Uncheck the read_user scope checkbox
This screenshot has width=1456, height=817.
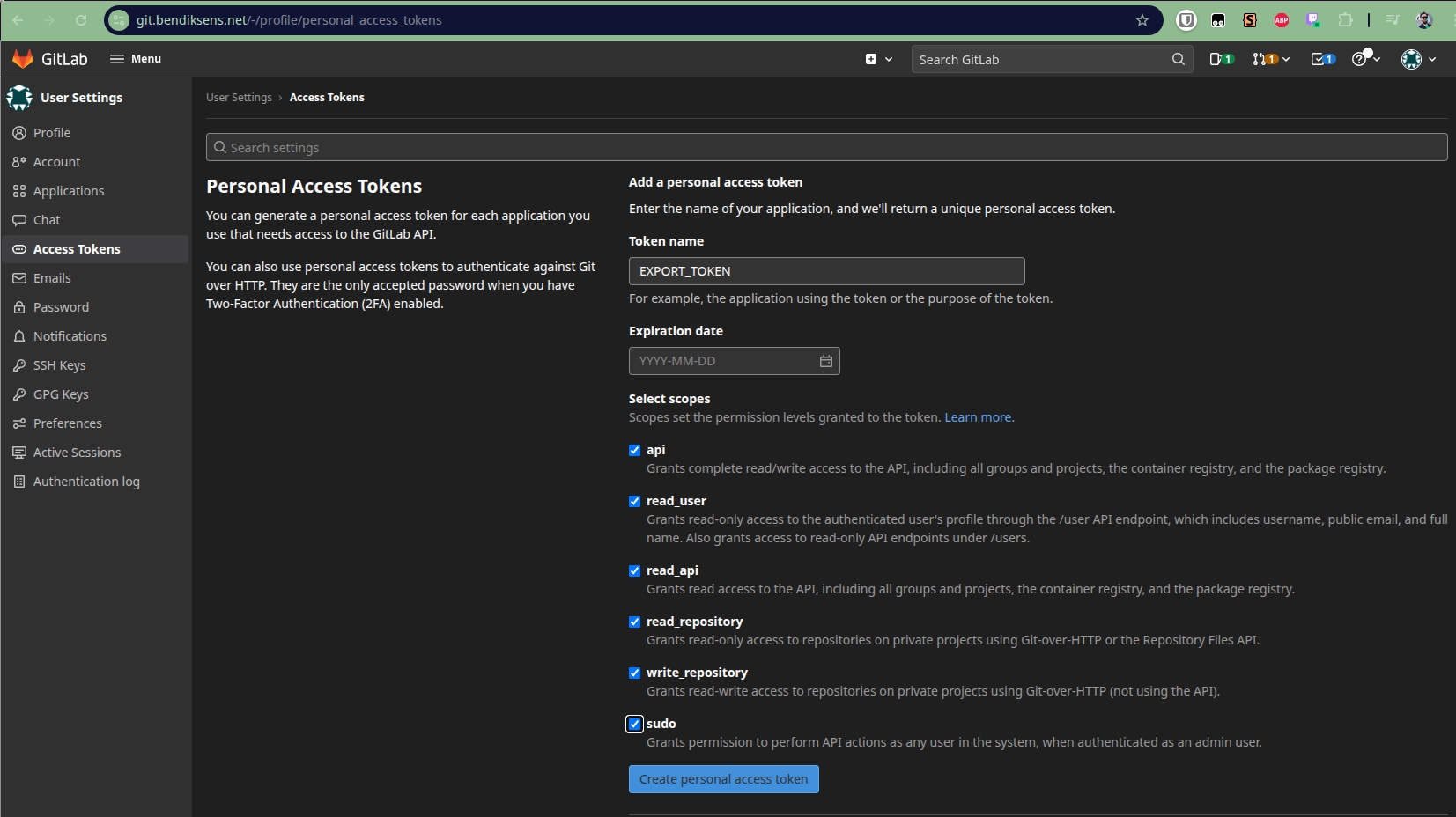(634, 501)
